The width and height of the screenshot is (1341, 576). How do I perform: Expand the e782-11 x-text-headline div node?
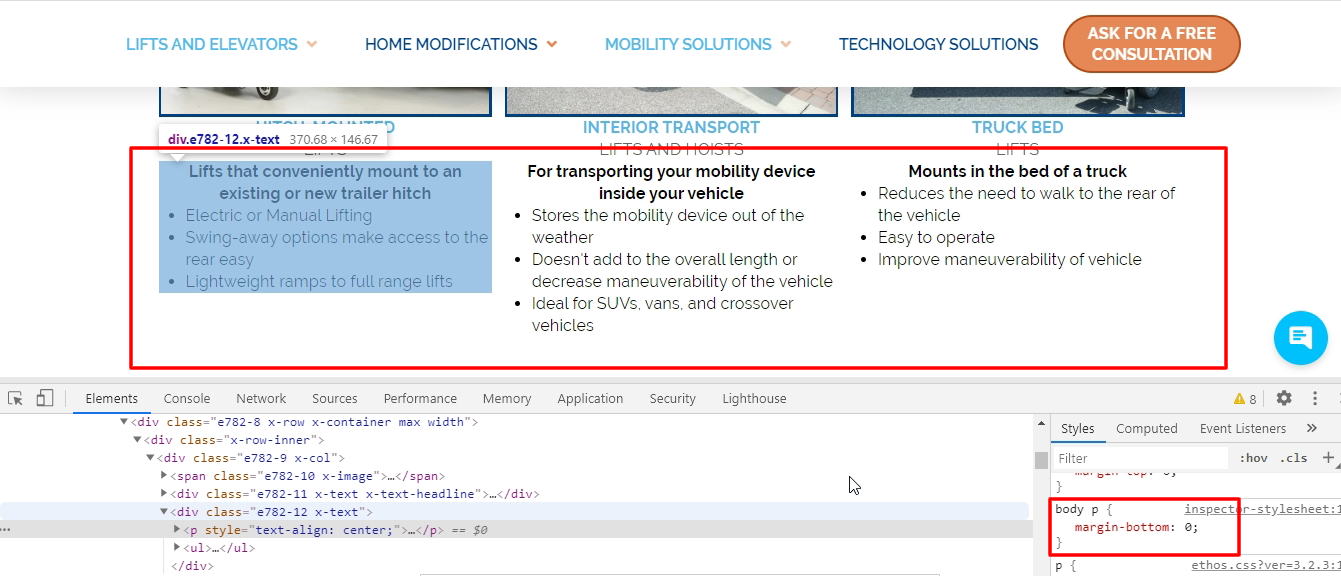tap(164, 494)
